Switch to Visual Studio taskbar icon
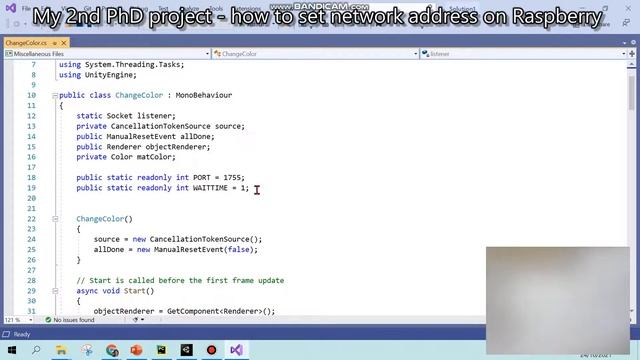 pos(236,350)
